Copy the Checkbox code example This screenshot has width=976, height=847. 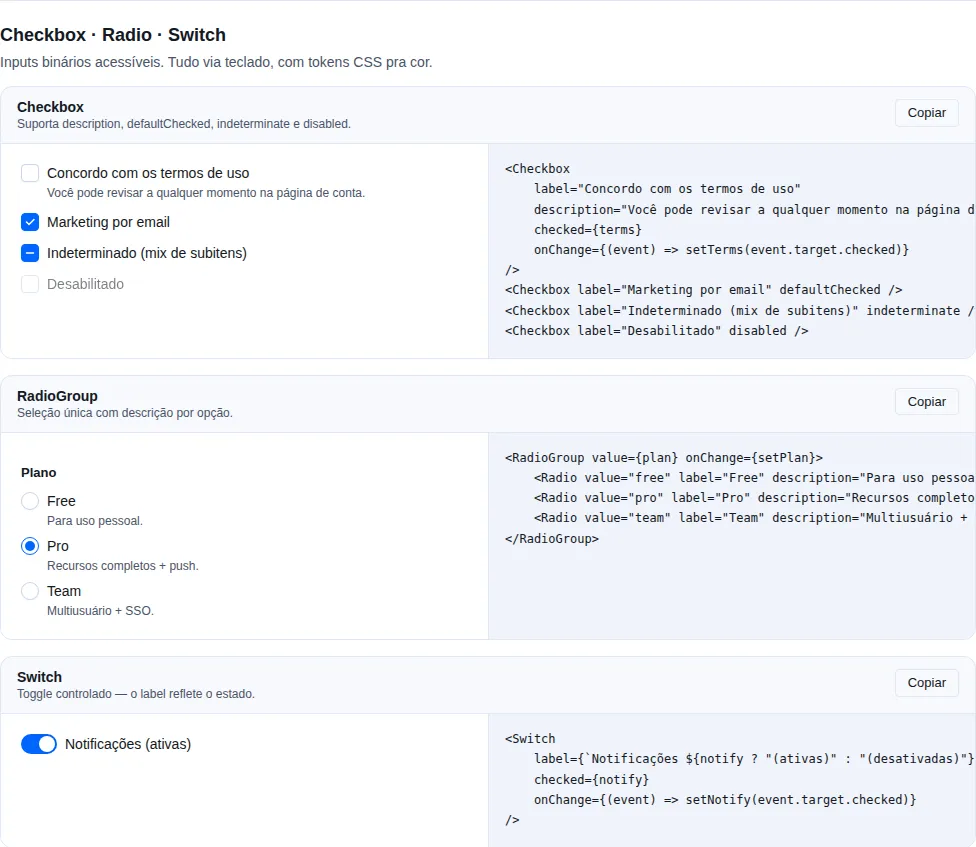click(926, 113)
